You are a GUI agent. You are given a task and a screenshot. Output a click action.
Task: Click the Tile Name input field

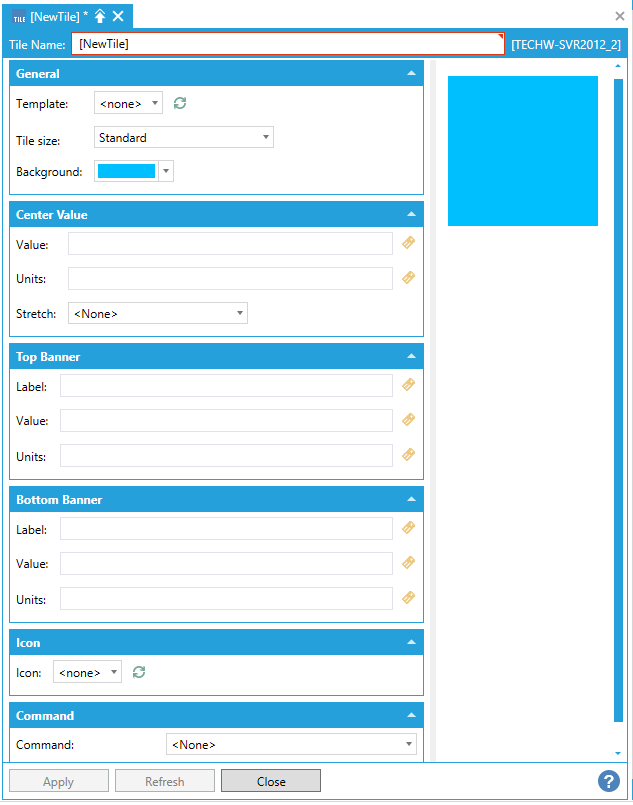287,44
